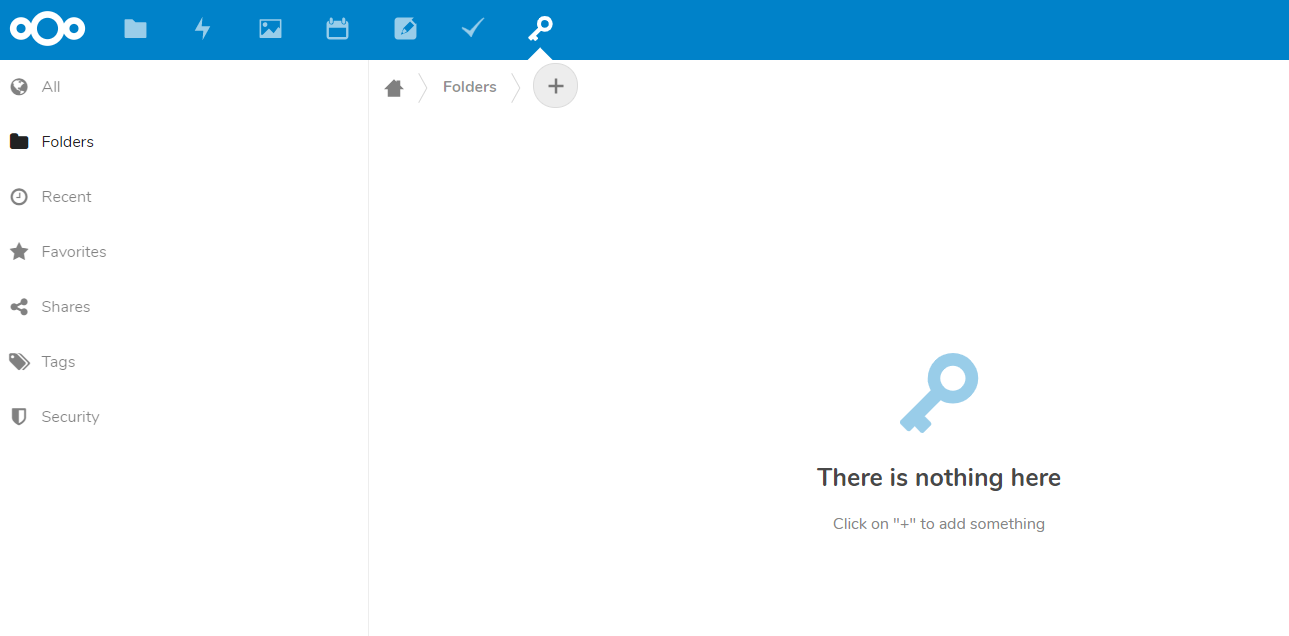
Task: Click the star icon beside Favorites
Action: tap(19, 252)
